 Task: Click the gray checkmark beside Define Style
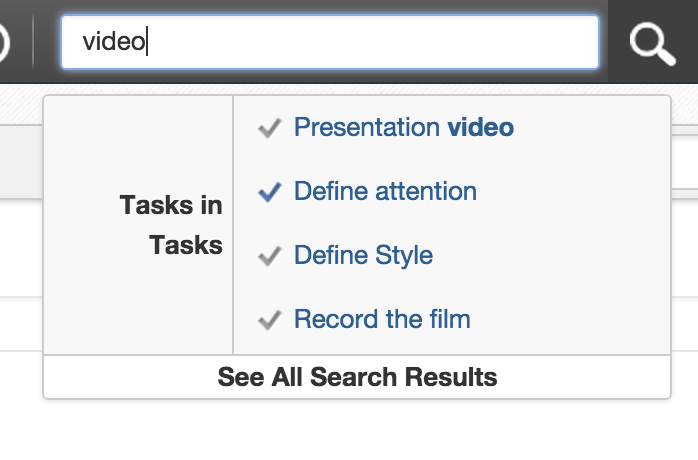[x=270, y=256]
